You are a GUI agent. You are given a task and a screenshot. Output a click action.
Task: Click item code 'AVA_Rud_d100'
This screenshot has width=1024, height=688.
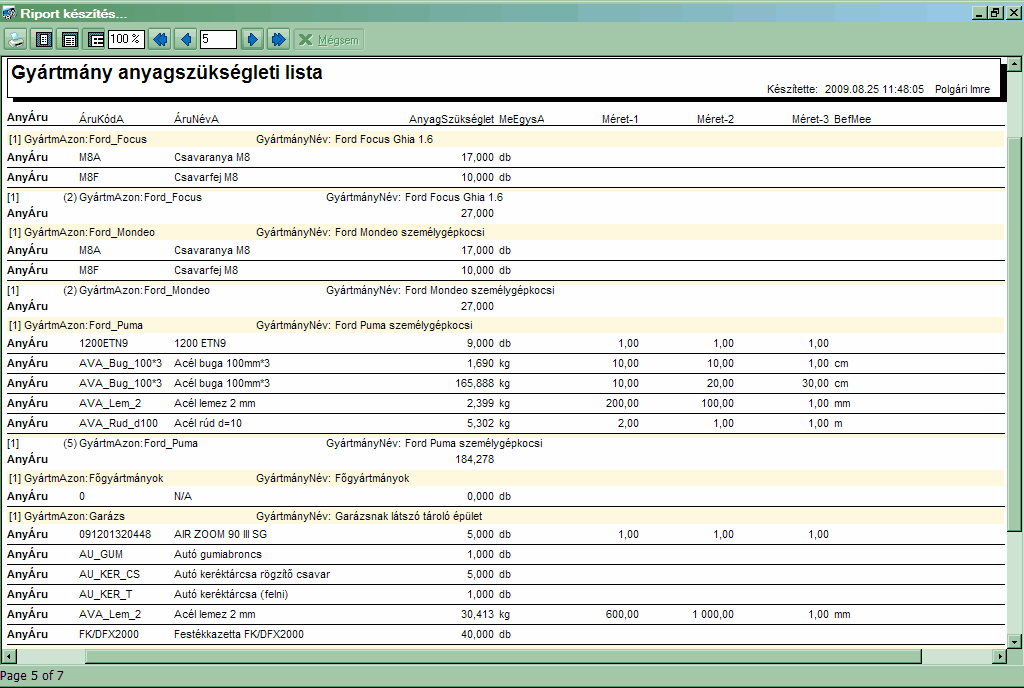point(118,423)
